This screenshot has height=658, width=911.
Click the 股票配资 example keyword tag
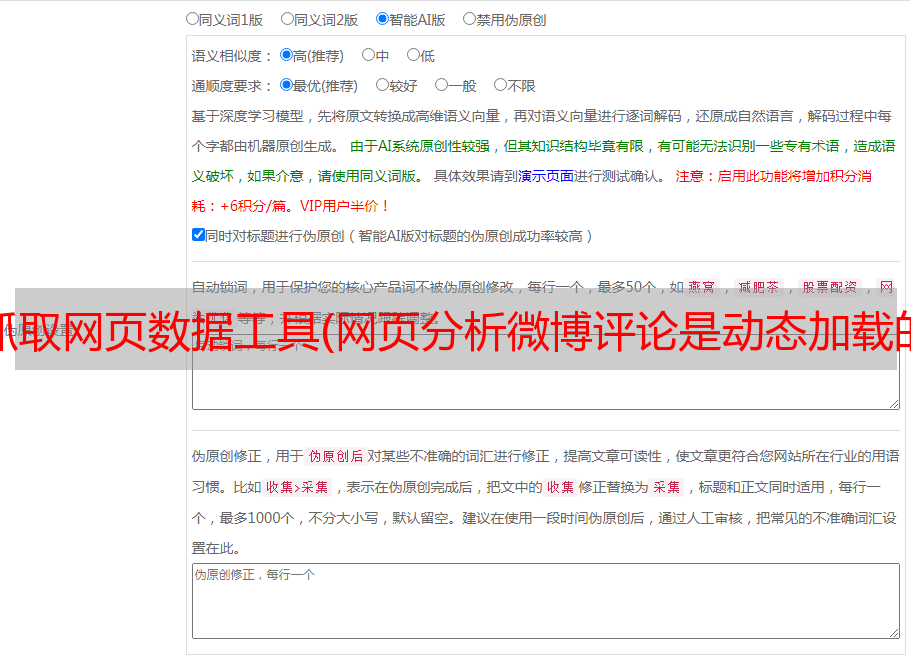(830, 287)
